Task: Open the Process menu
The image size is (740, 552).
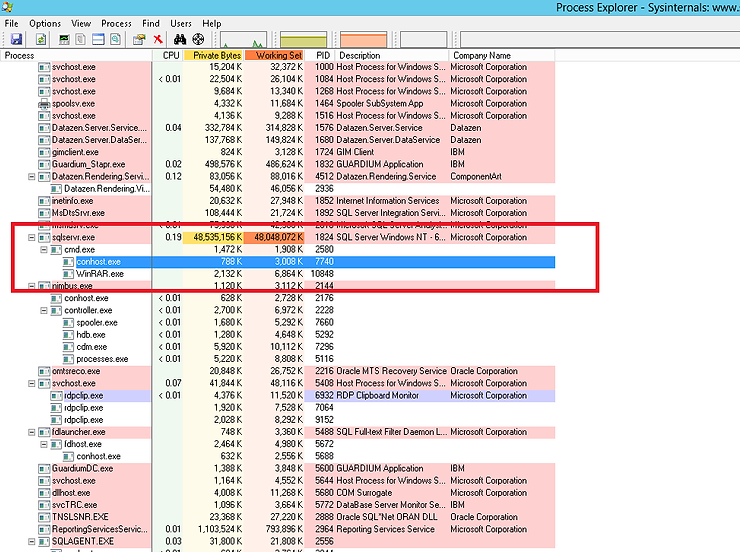Action: coord(116,24)
